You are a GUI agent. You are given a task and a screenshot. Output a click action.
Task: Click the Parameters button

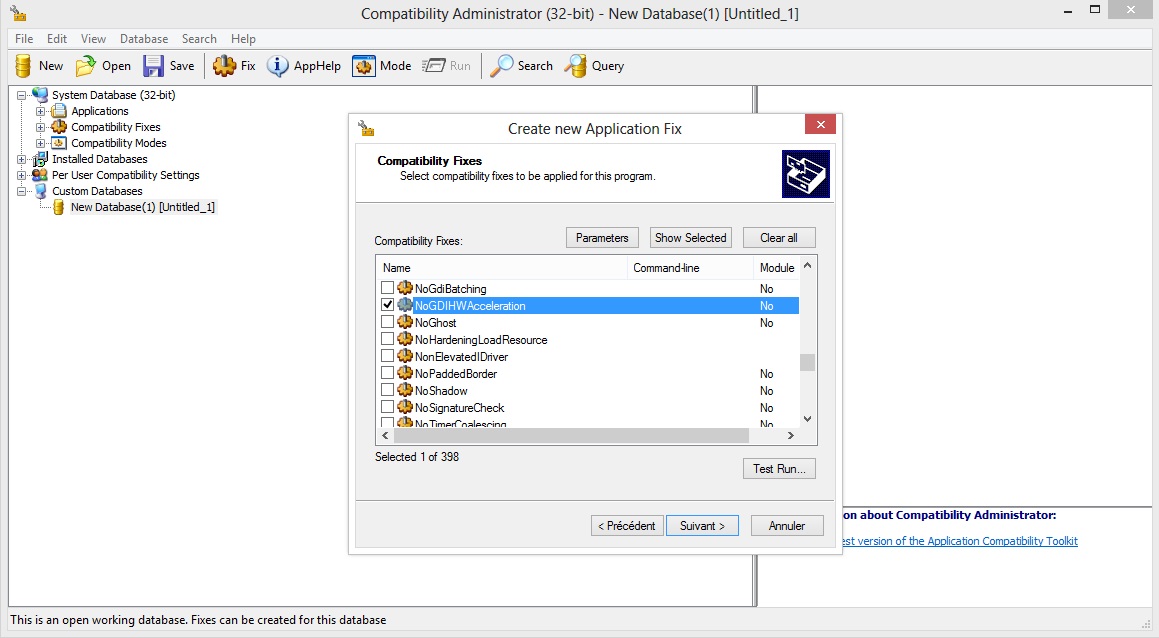pos(602,237)
